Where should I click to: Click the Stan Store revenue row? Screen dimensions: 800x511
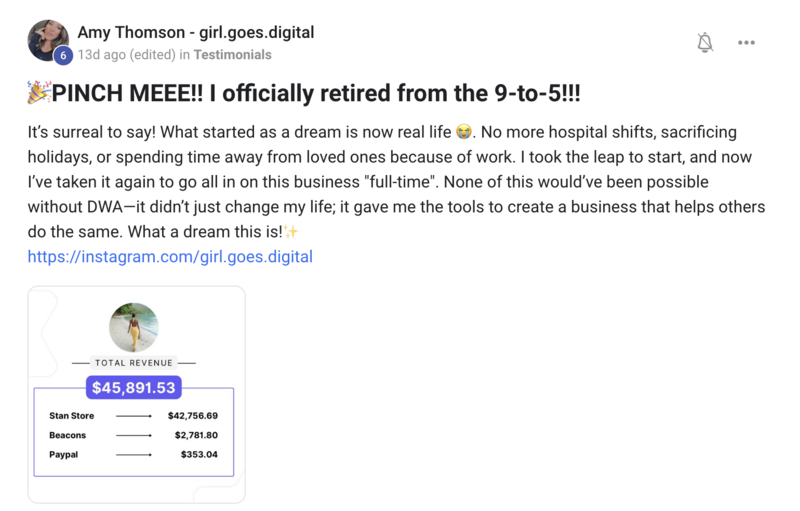[134, 416]
